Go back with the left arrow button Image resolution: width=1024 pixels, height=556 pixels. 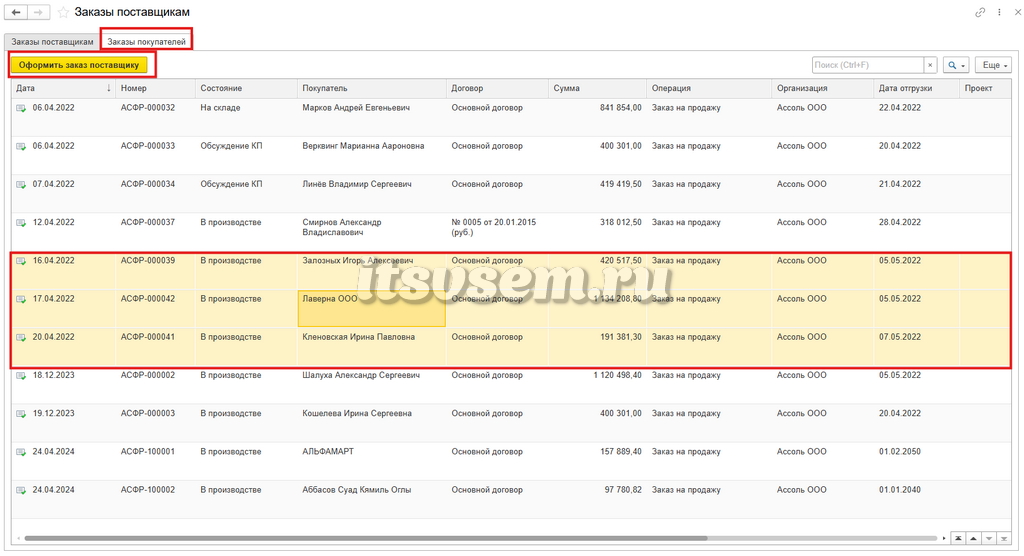pyautogui.click(x=16, y=12)
